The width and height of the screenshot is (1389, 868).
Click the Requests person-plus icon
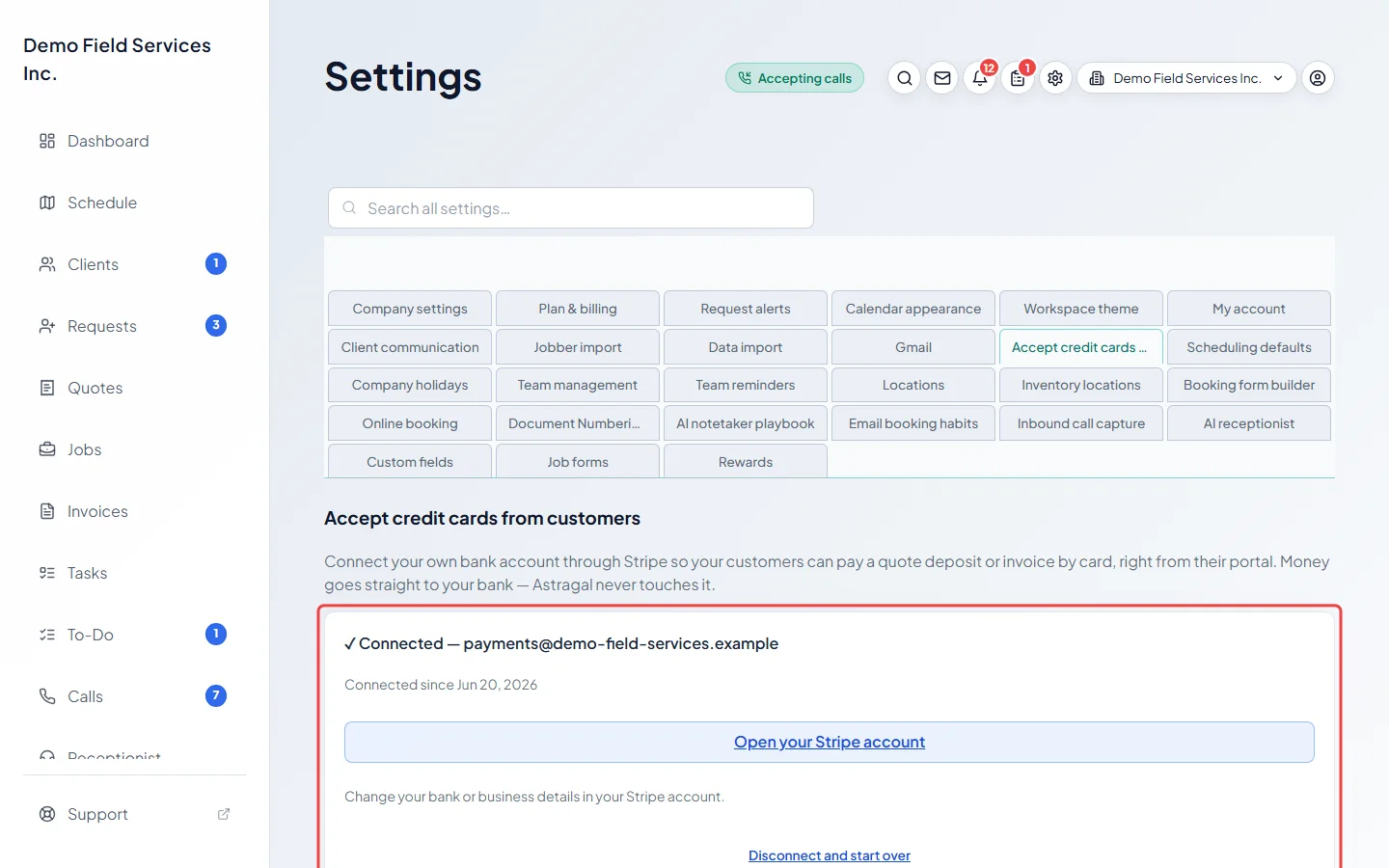[x=47, y=326]
